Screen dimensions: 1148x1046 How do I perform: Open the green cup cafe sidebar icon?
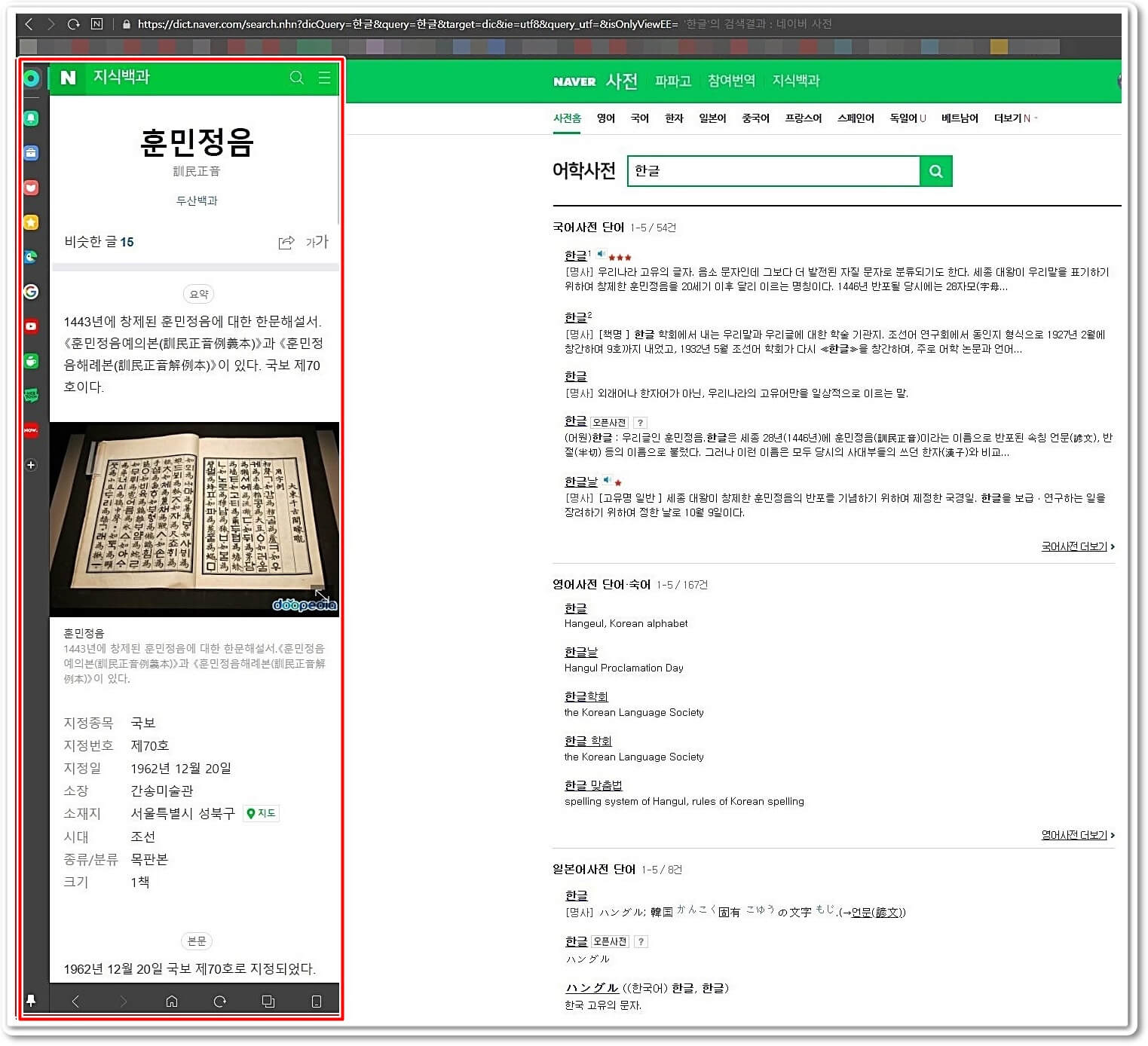pyautogui.click(x=31, y=361)
